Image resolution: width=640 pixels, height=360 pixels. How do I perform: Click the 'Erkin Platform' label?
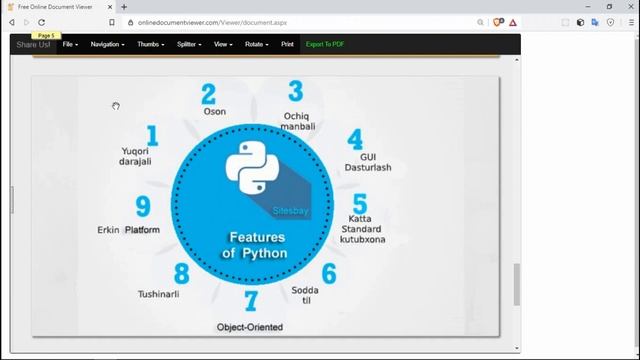pyautogui.click(x=128, y=230)
